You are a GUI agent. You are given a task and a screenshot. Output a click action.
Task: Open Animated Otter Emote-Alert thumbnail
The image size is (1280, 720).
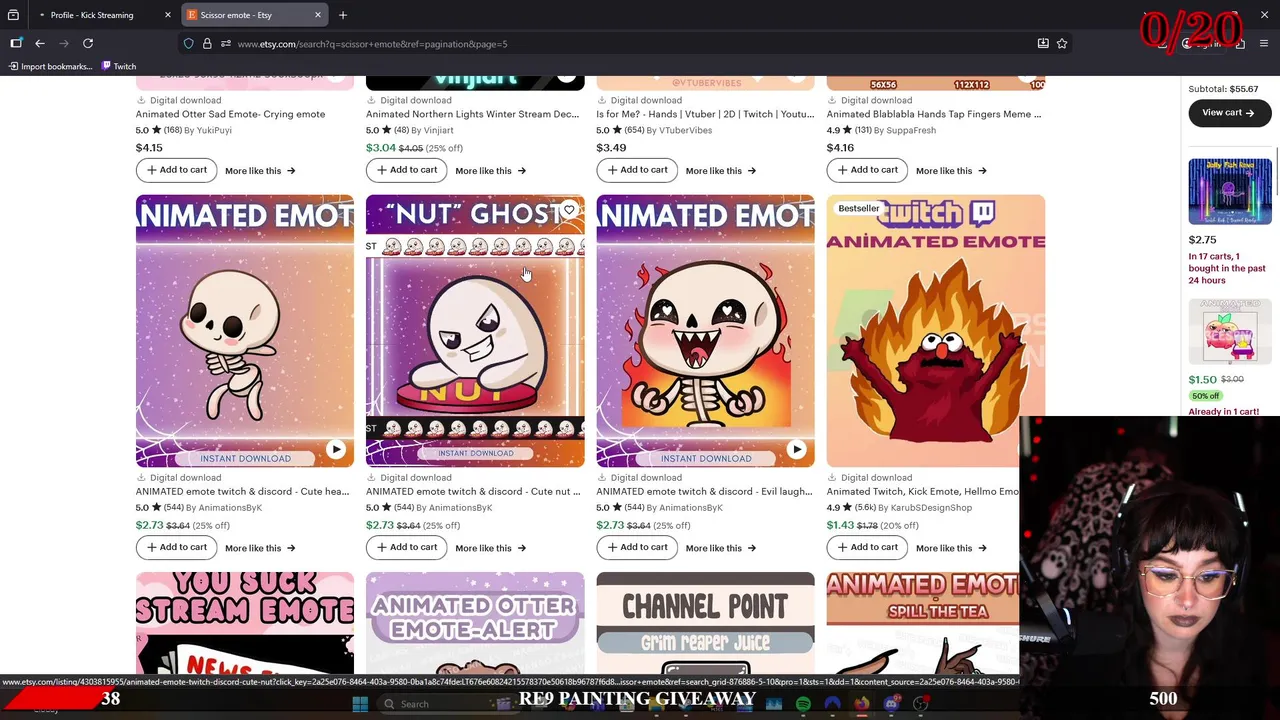475,623
